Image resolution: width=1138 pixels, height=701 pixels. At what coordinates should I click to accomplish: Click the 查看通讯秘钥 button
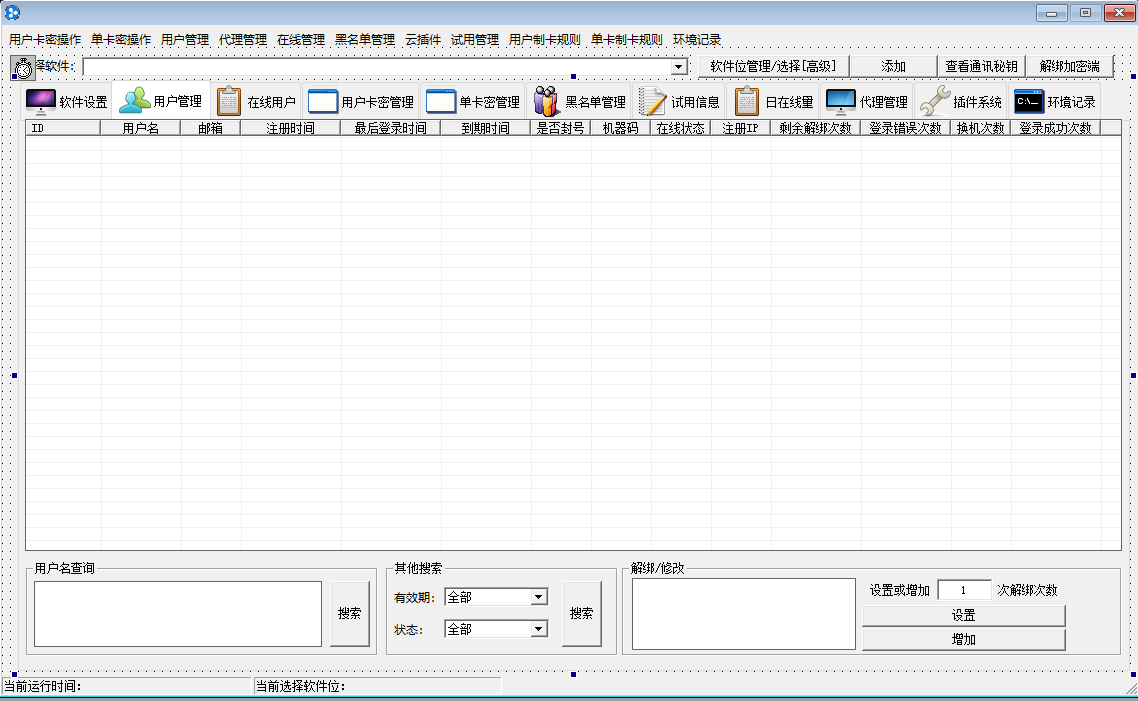981,66
